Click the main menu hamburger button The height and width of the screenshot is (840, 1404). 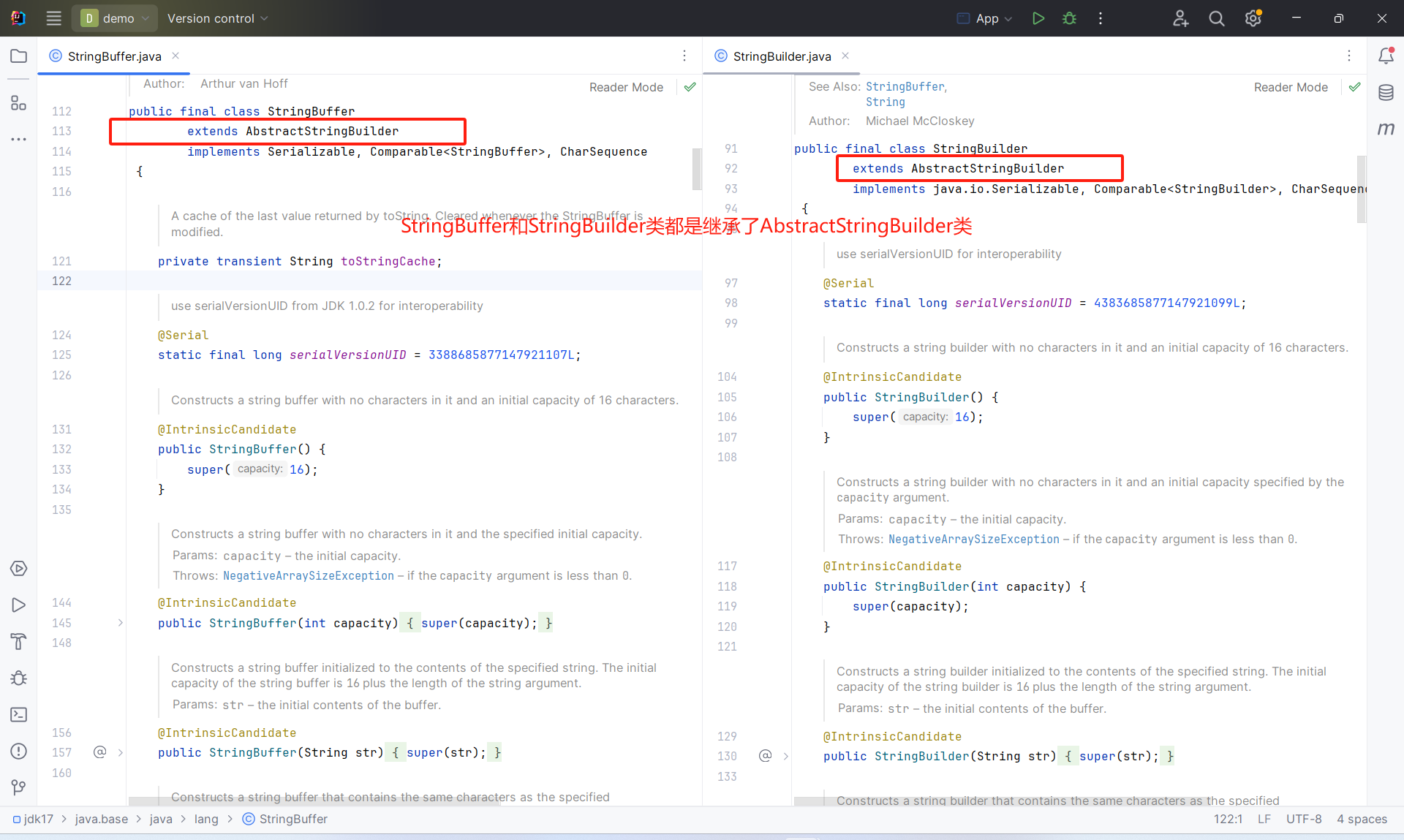53,18
